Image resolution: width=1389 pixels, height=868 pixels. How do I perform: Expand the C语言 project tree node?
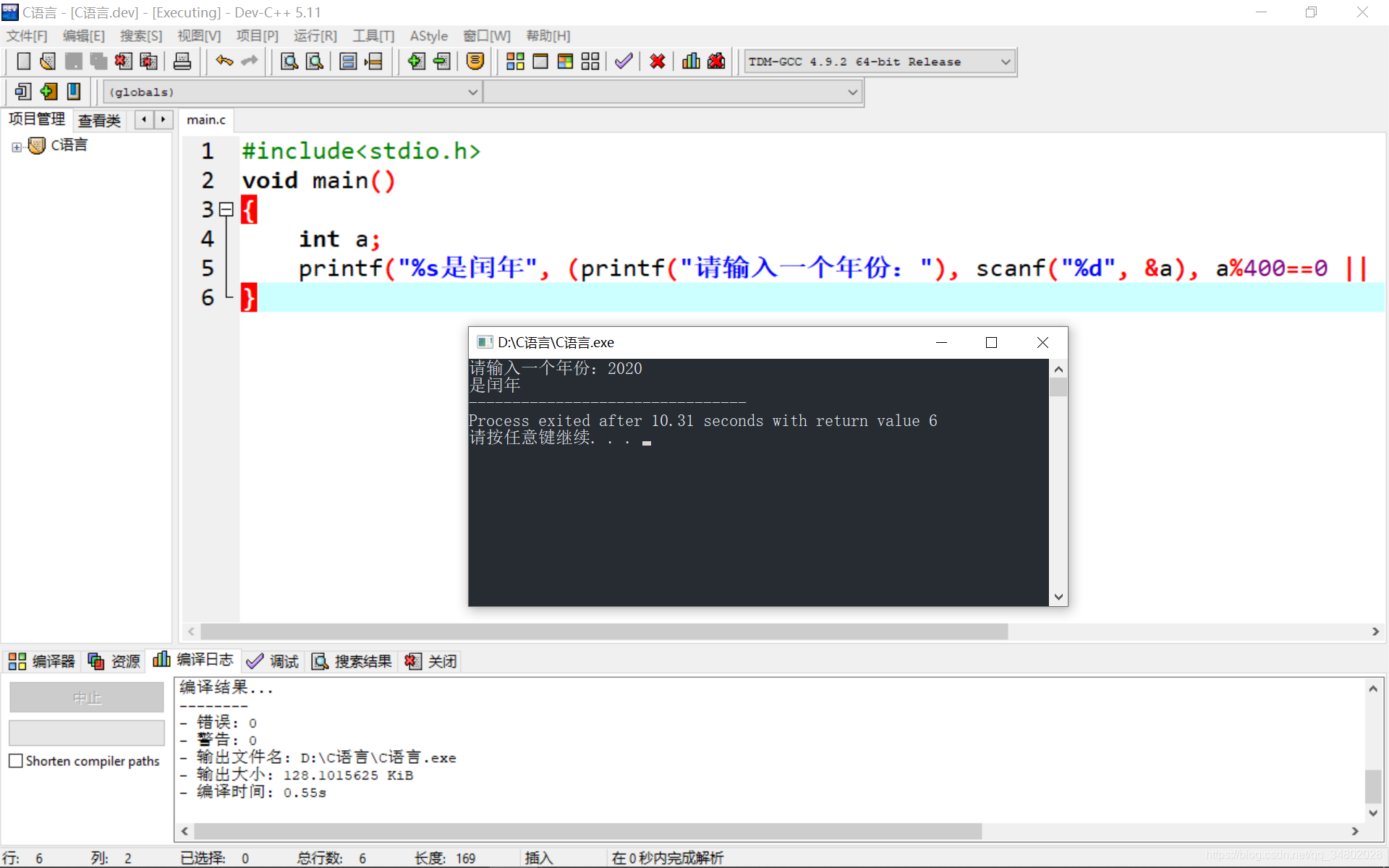[x=17, y=147]
